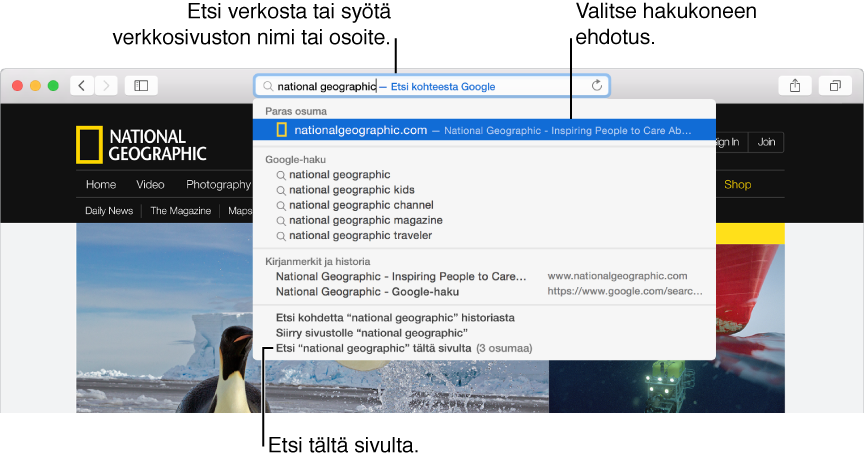Select "national geographic channel" suggestion
864x464 pixels.
(x=361, y=205)
